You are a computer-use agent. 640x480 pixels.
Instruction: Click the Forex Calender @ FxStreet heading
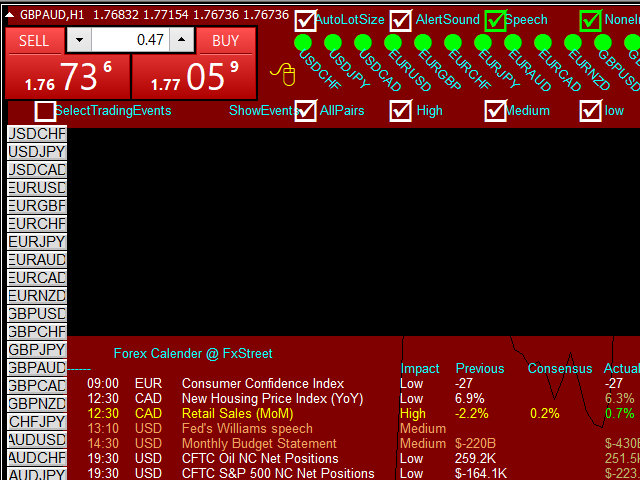193,353
